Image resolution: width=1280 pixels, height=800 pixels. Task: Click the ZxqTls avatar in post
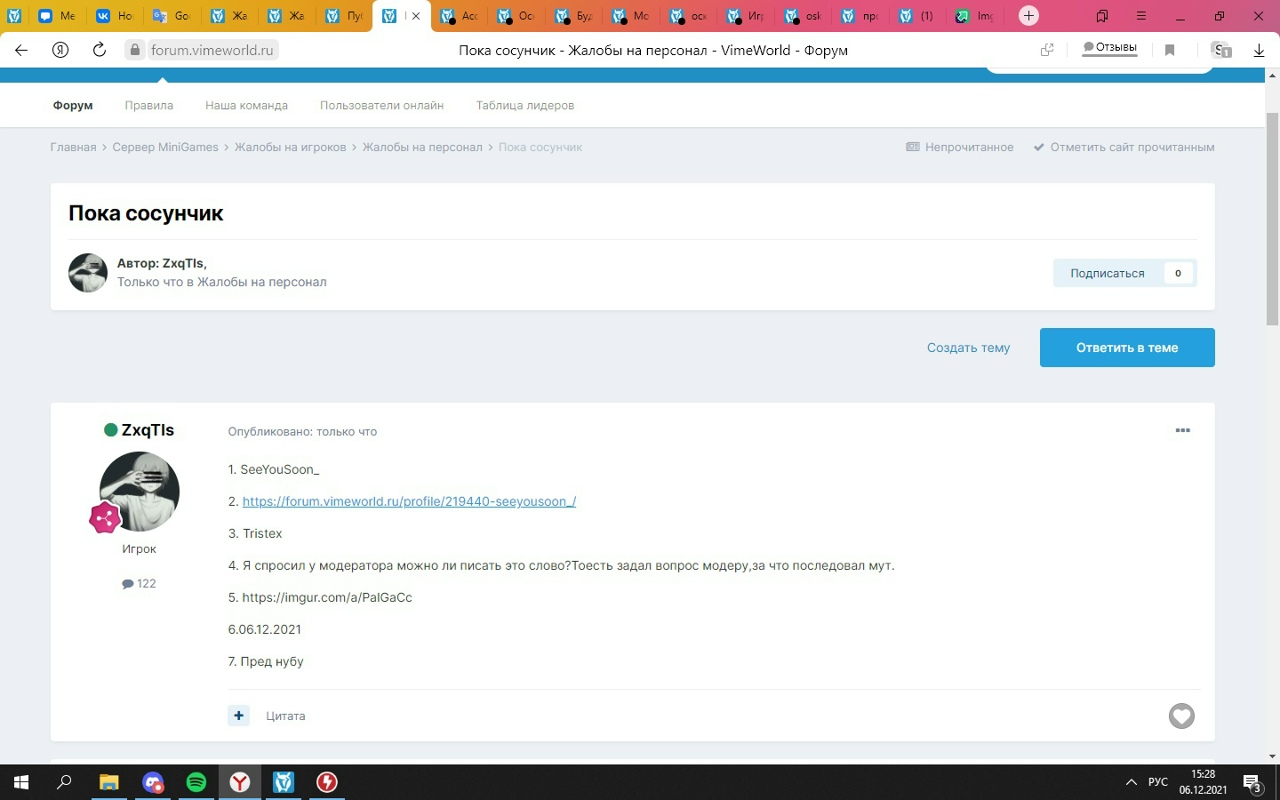pyautogui.click(x=139, y=491)
